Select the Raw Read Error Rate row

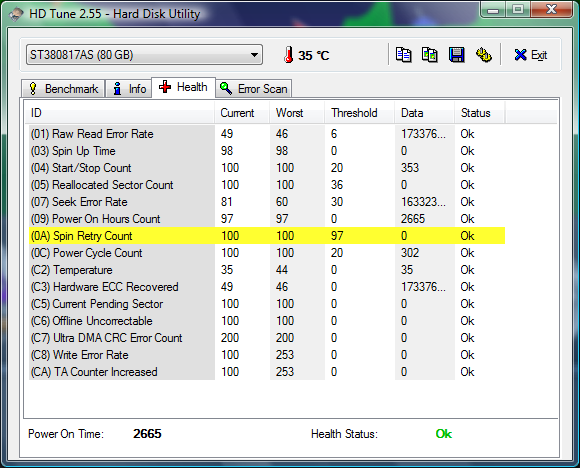click(267, 134)
